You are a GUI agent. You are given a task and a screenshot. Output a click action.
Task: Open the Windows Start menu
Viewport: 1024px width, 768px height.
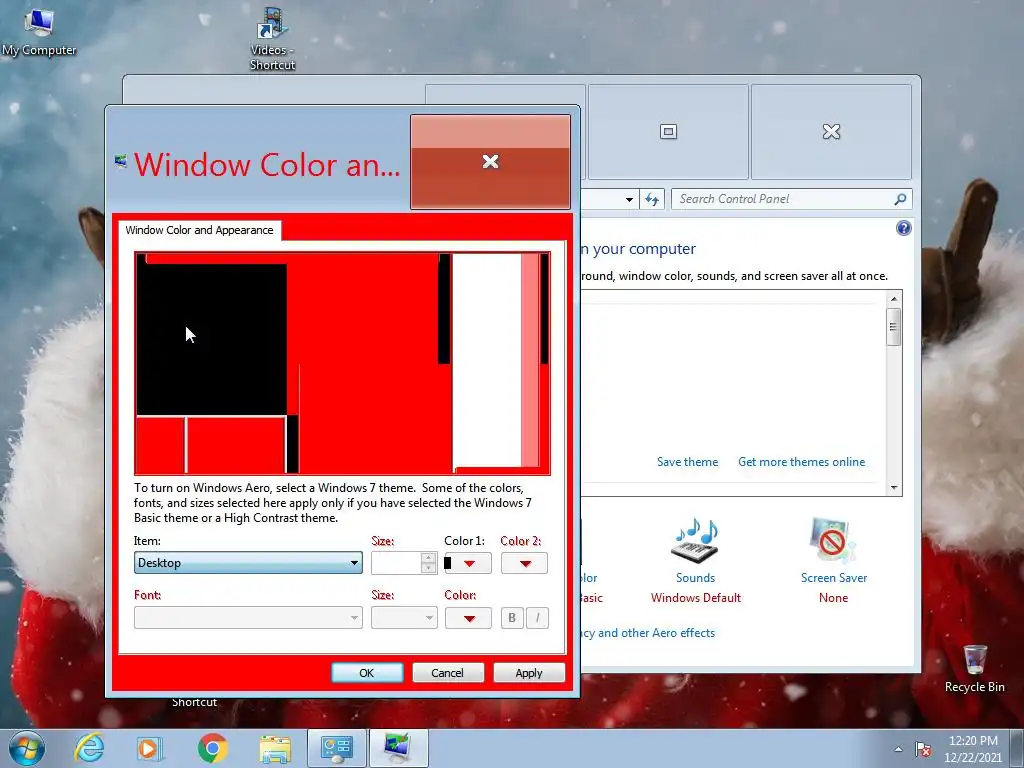(x=27, y=748)
